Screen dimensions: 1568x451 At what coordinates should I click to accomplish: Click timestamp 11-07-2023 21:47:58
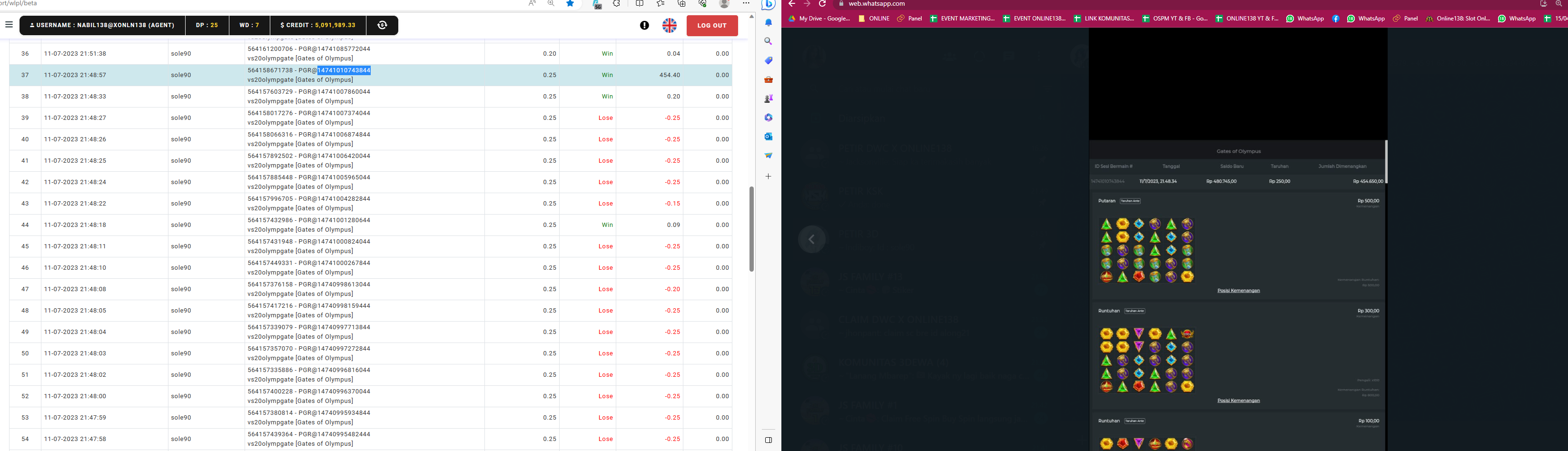(76, 440)
